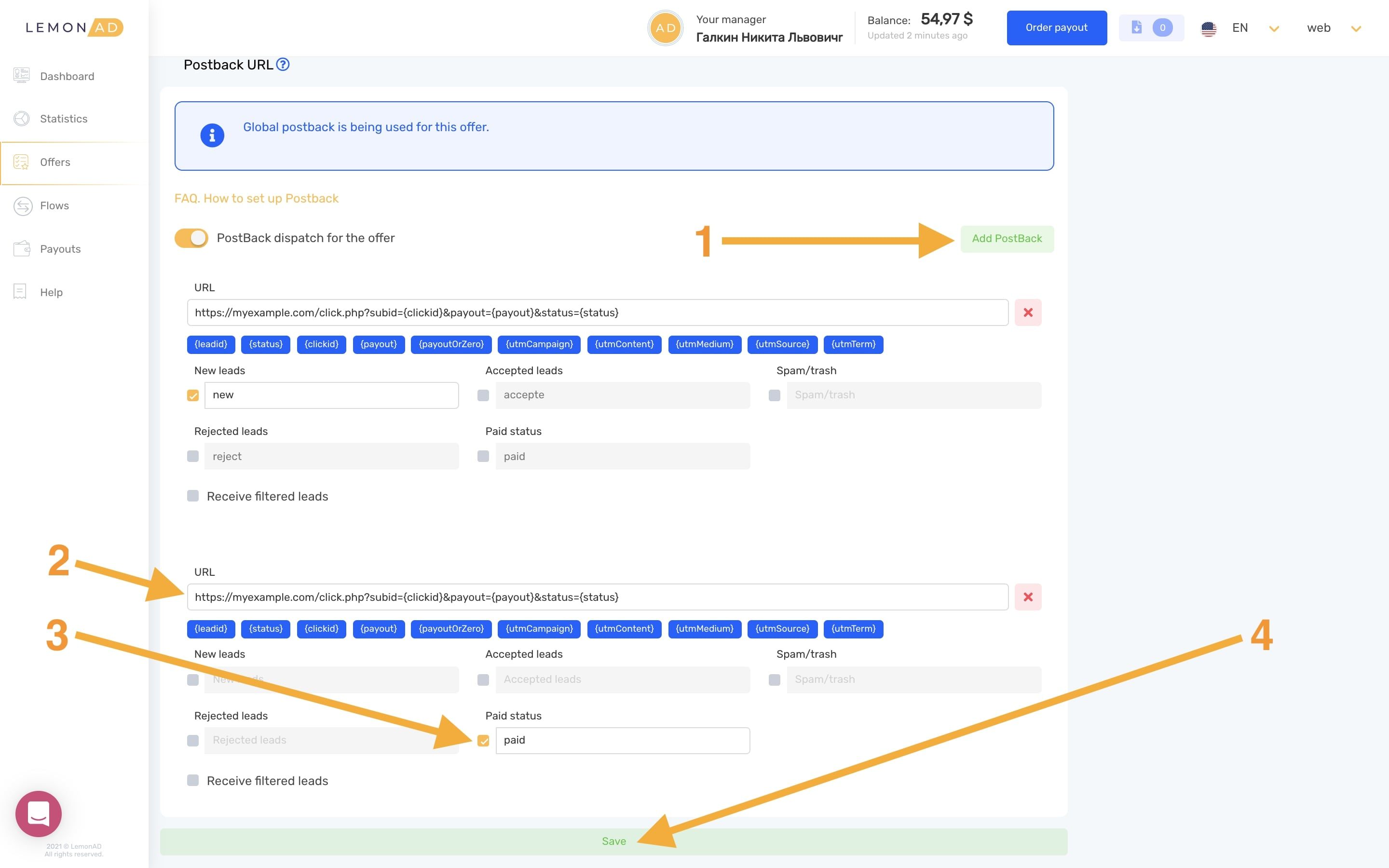Expand the EN language dropdown chevron
Screen dimensions: 1389x868
1274,29
